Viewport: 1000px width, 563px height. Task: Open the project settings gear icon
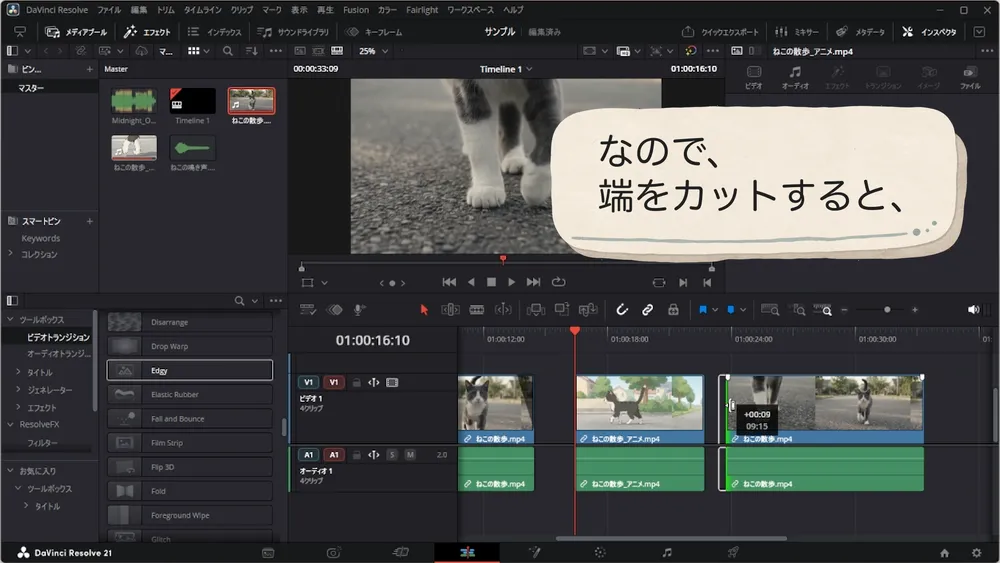point(976,553)
